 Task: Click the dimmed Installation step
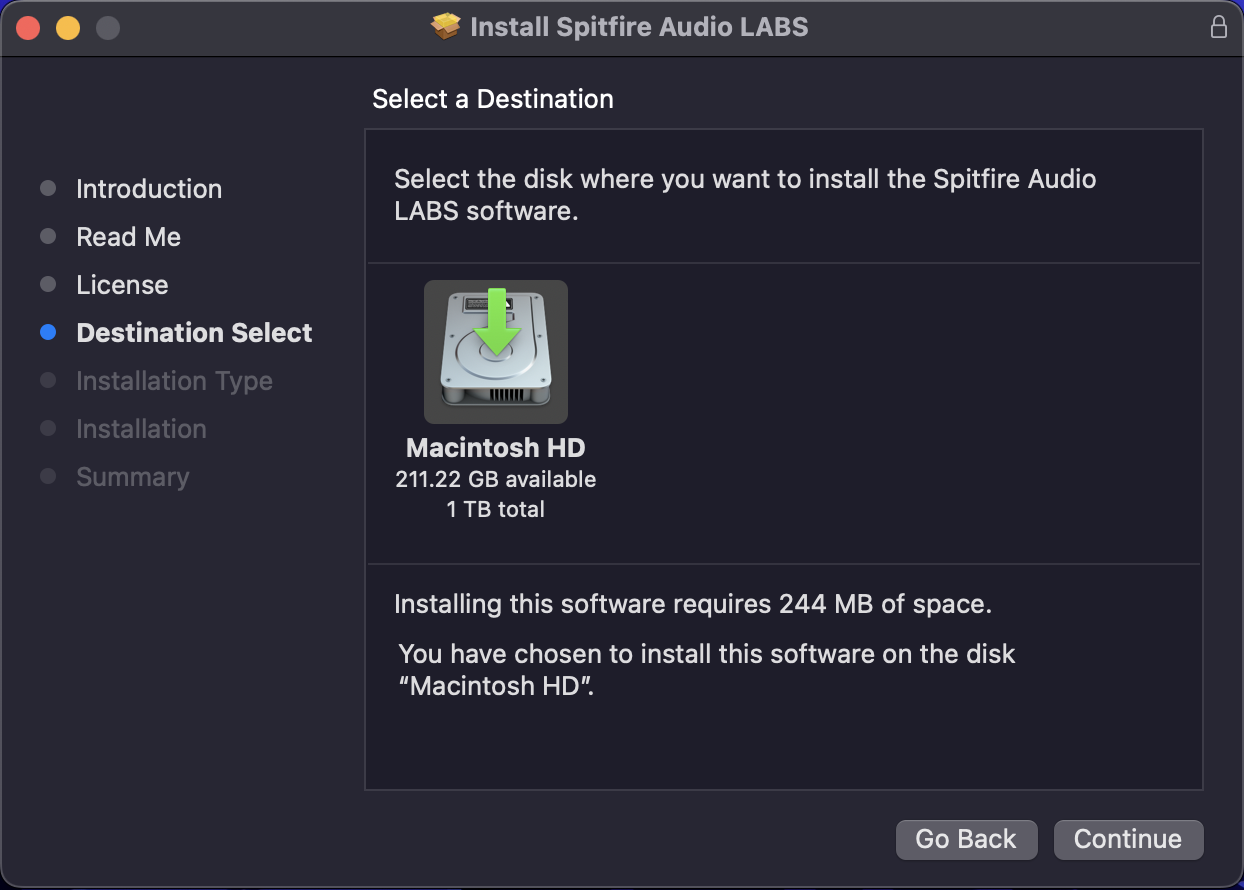click(x=141, y=429)
